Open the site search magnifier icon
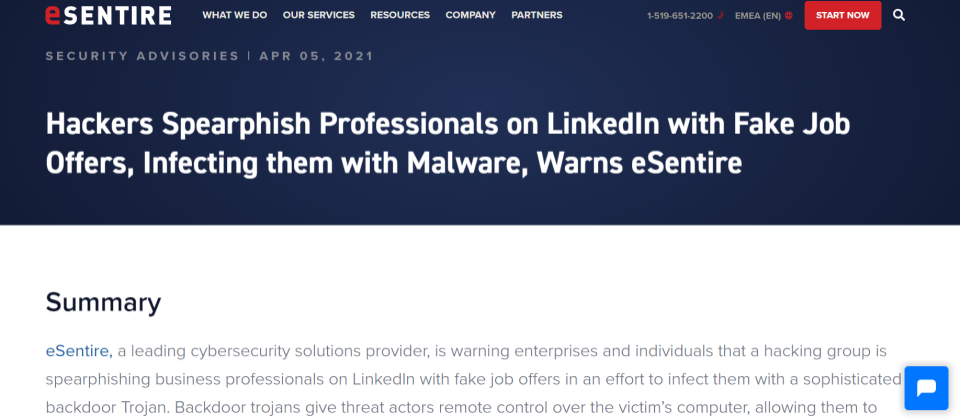Viewport: 960px width, 420px height. pos(899,15)
